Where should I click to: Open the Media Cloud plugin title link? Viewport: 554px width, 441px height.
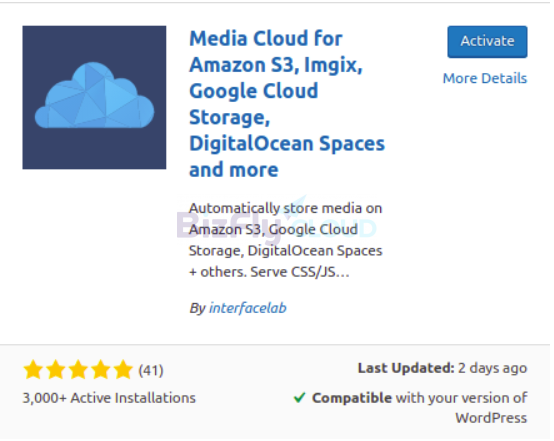pos(287,104)
